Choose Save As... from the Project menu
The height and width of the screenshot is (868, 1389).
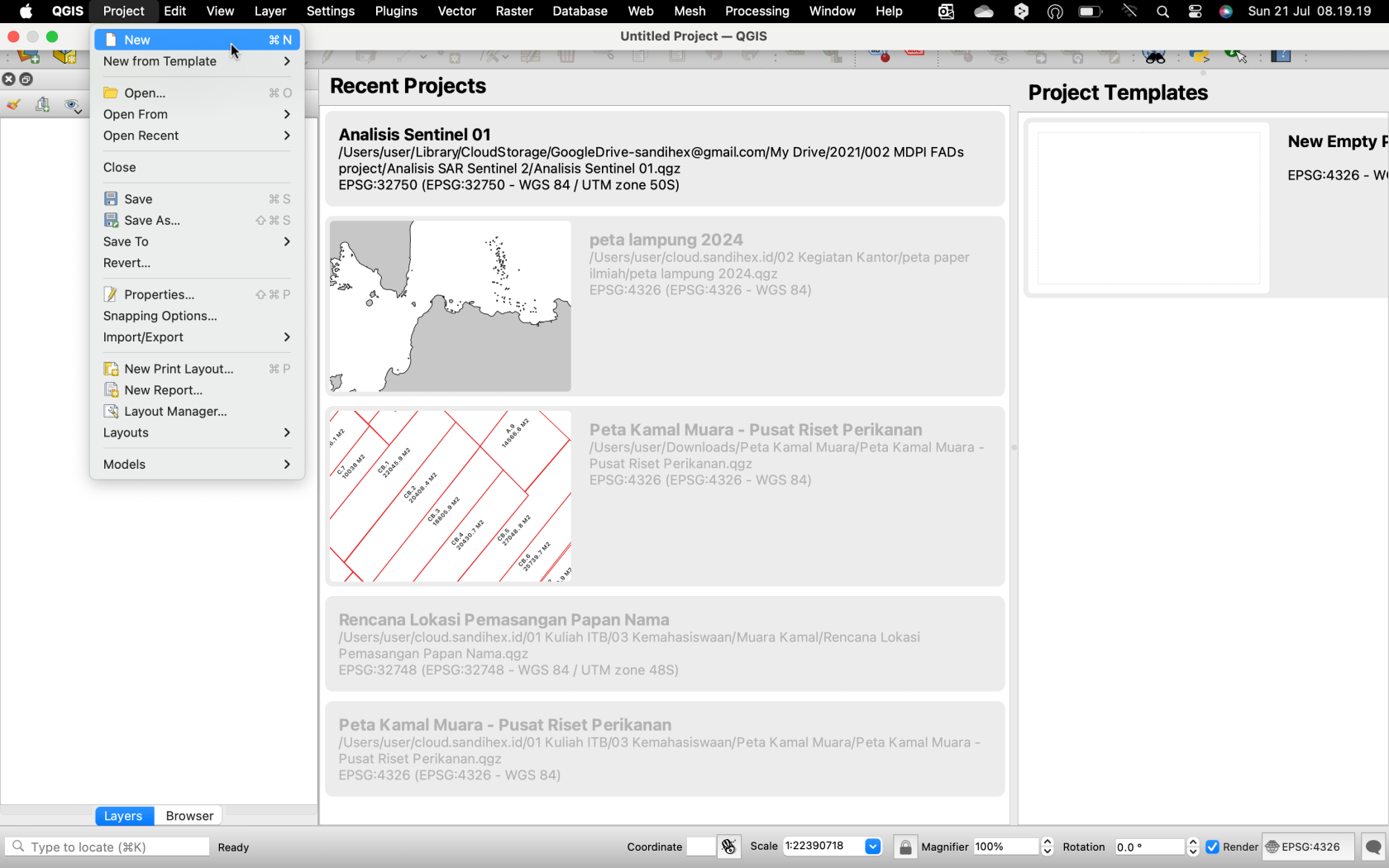pos(197,220)
